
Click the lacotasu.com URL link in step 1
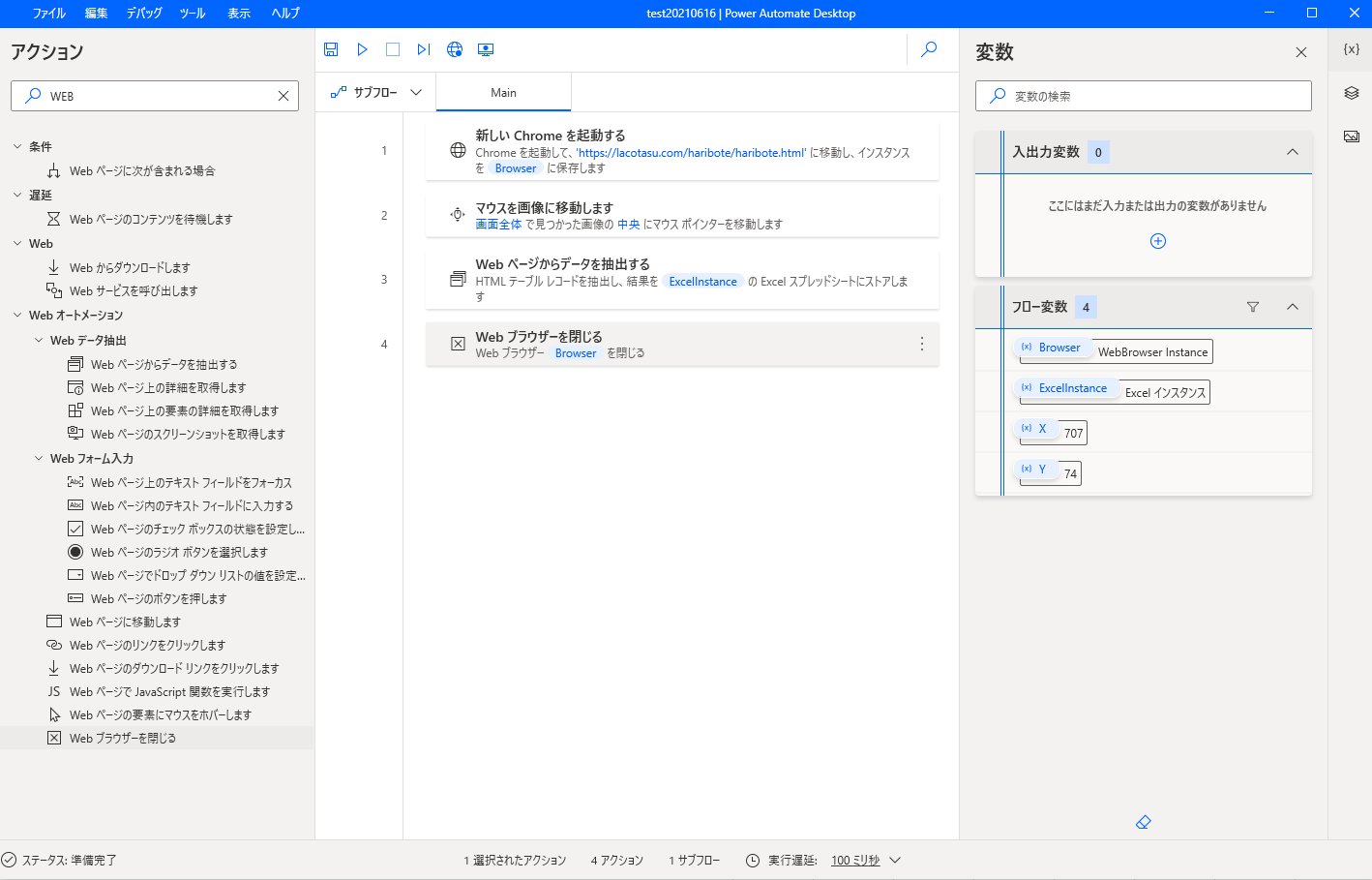click(x=691, y=153)
